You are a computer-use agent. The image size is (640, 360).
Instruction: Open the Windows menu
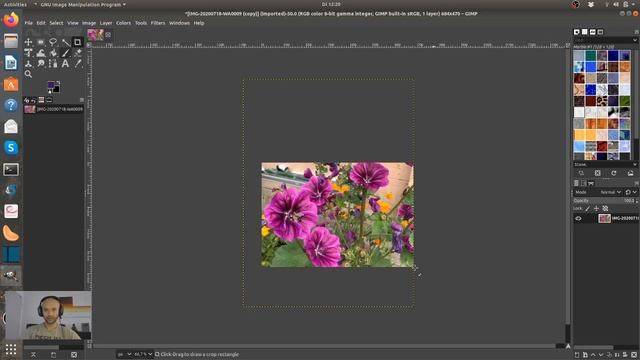(179, 23)
